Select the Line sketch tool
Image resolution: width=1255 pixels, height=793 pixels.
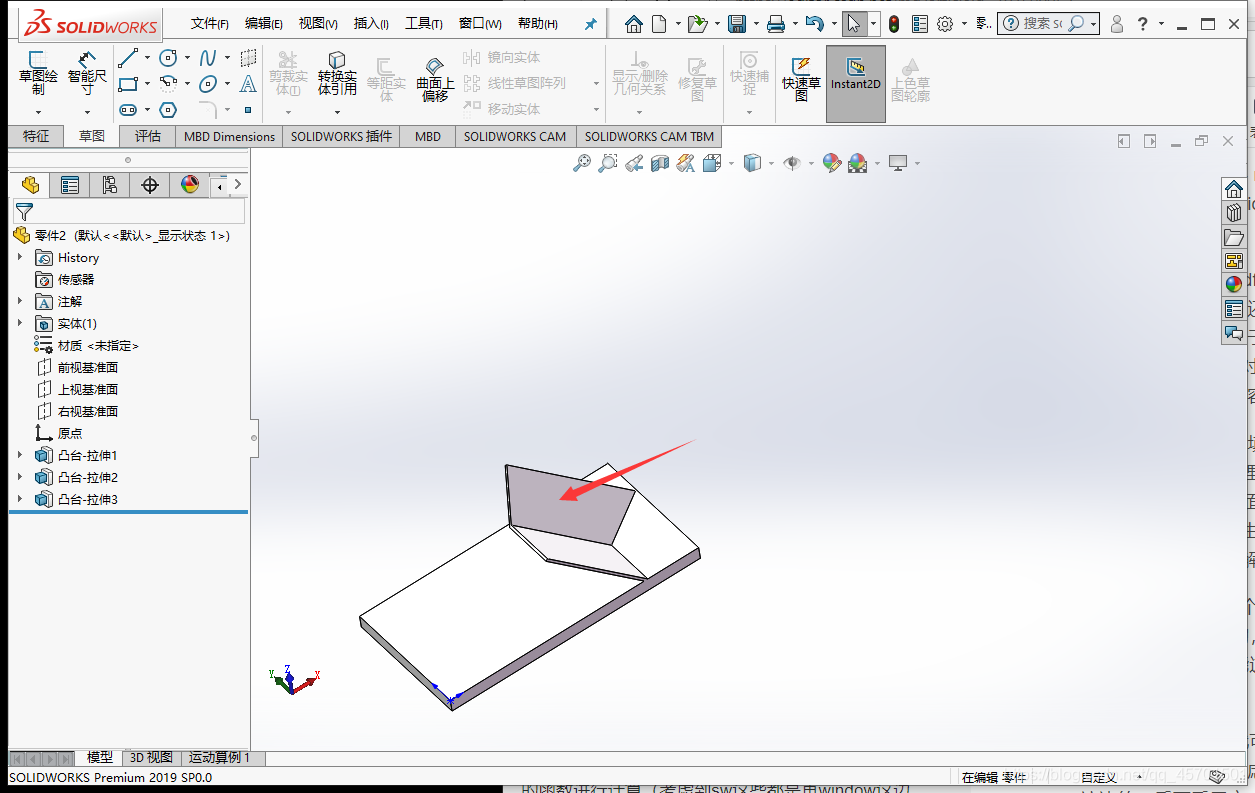(x=128, y=58)
